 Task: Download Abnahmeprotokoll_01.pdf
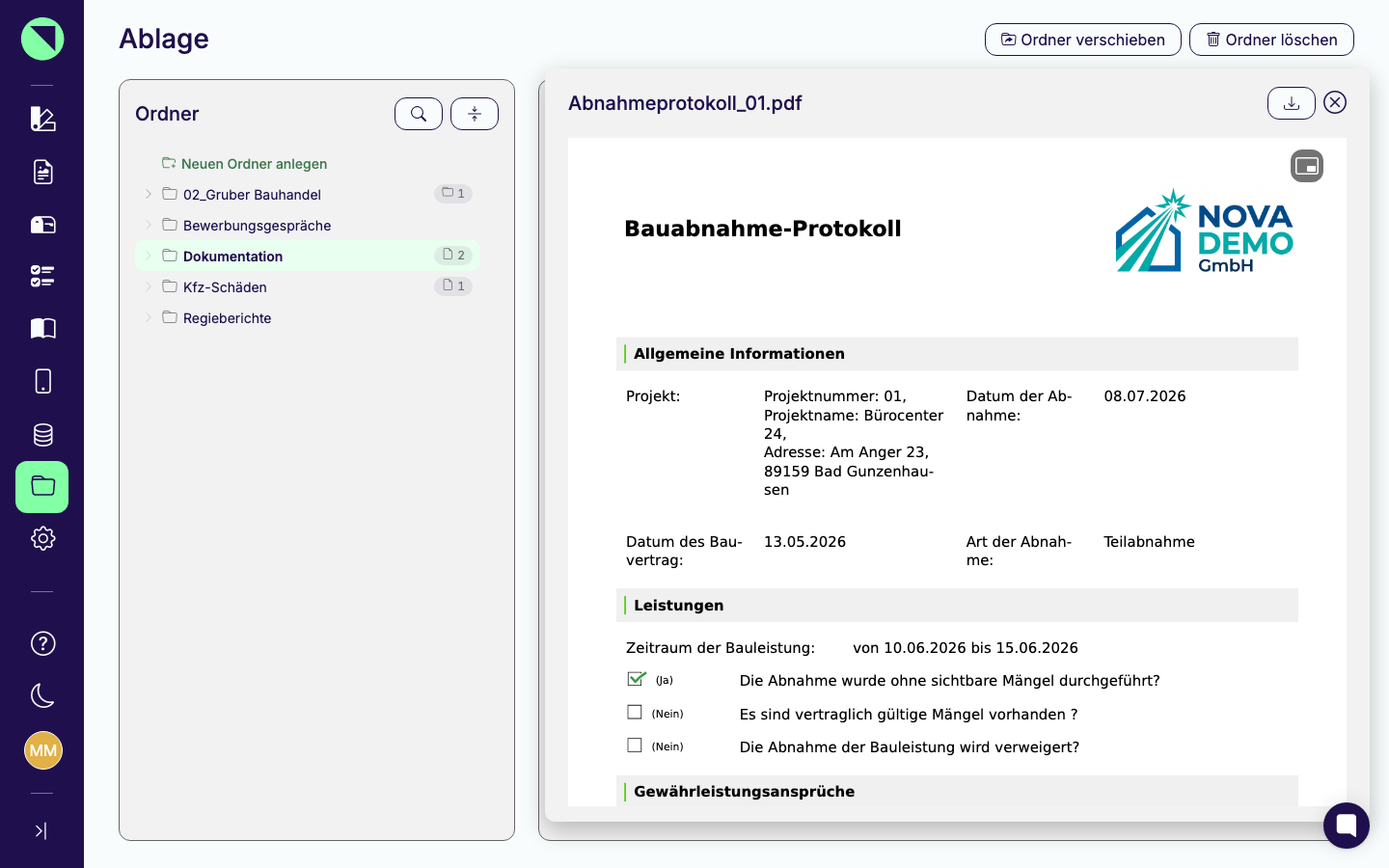click(x=1292, y=103)
